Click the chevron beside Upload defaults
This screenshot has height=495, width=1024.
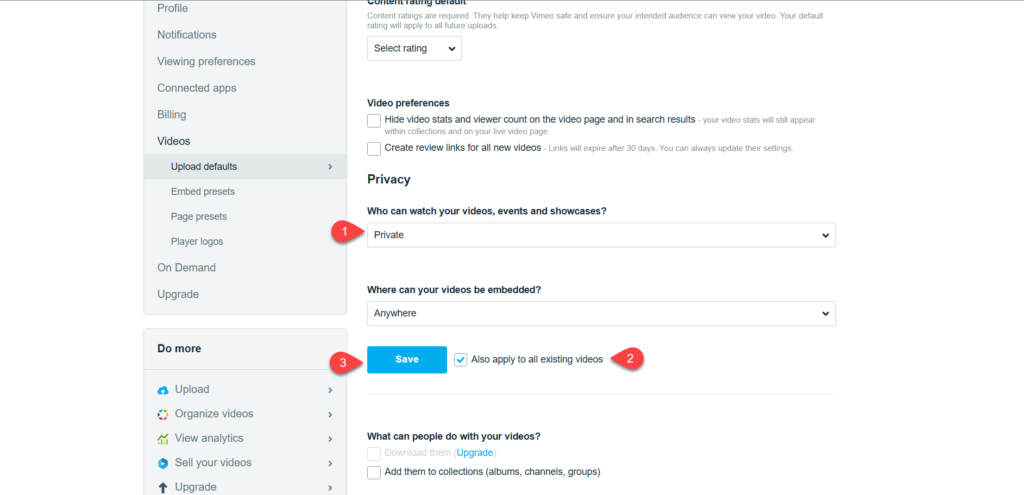click(x=330, y=166)
